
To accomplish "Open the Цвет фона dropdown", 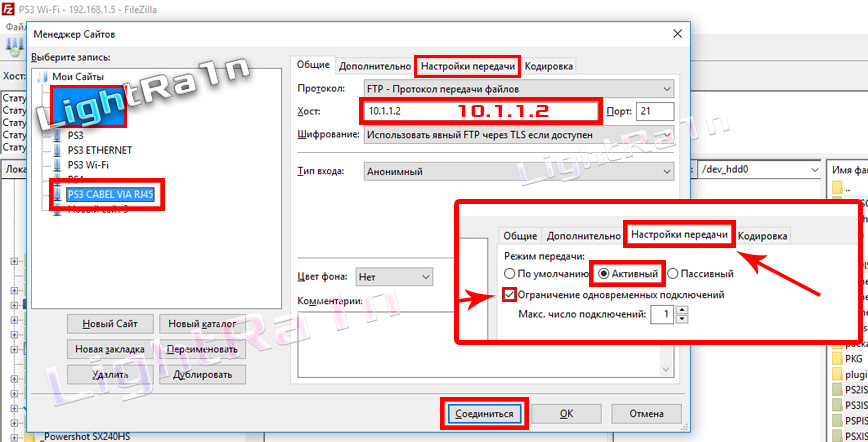I will pyautogui.click(x=394, y=277).
